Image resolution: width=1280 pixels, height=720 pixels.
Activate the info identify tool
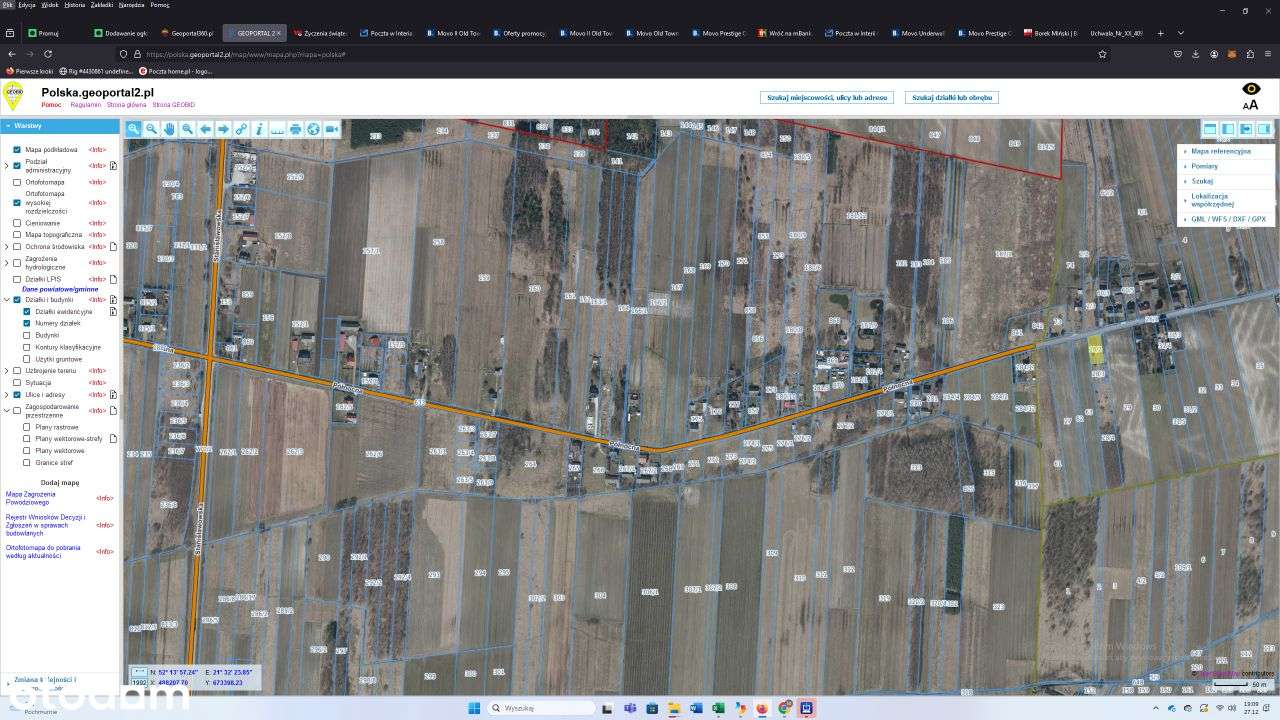click(259, 129)
